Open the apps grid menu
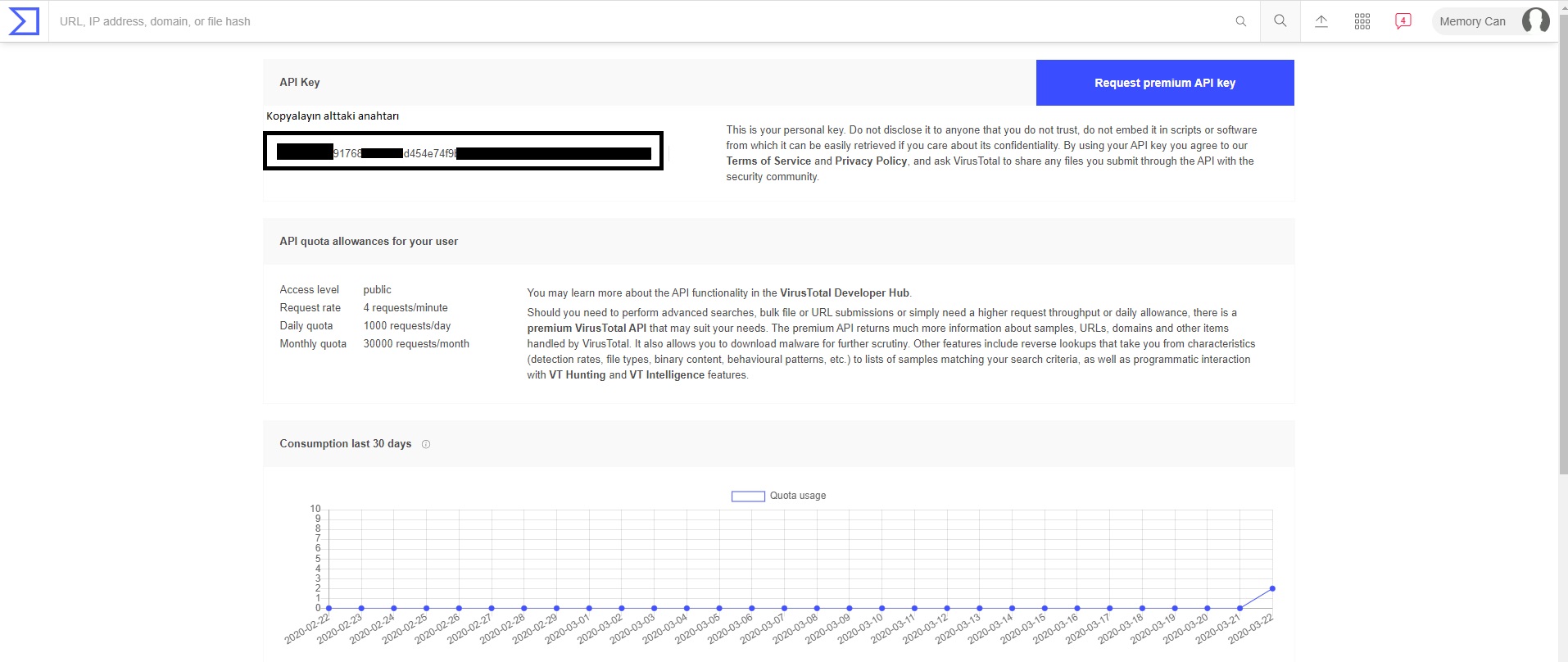Screen dimensions: 1568x662 pyautogui.click(x=1362, y=21)
